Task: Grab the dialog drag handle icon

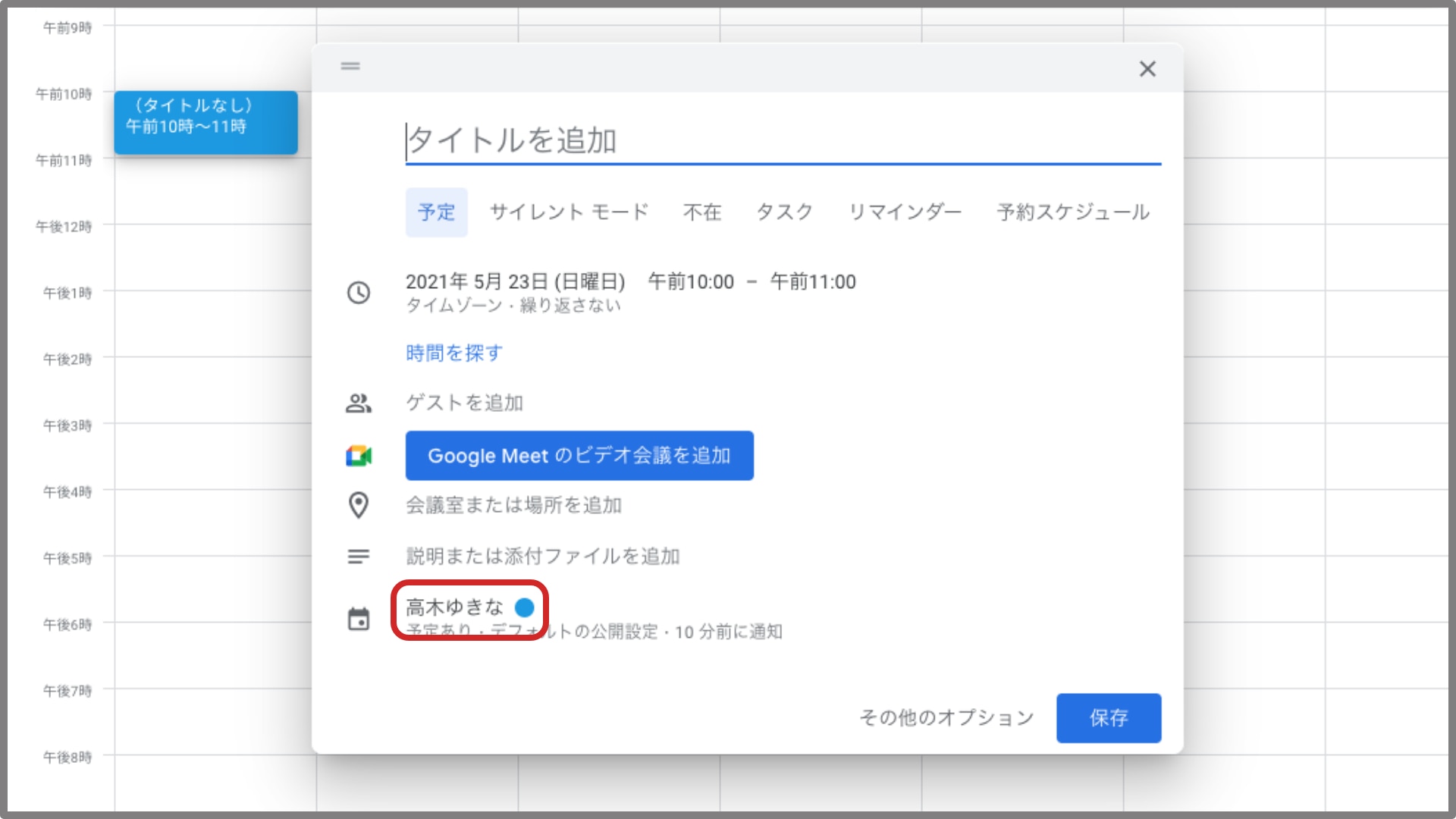Action: click(x=350, y=67)
